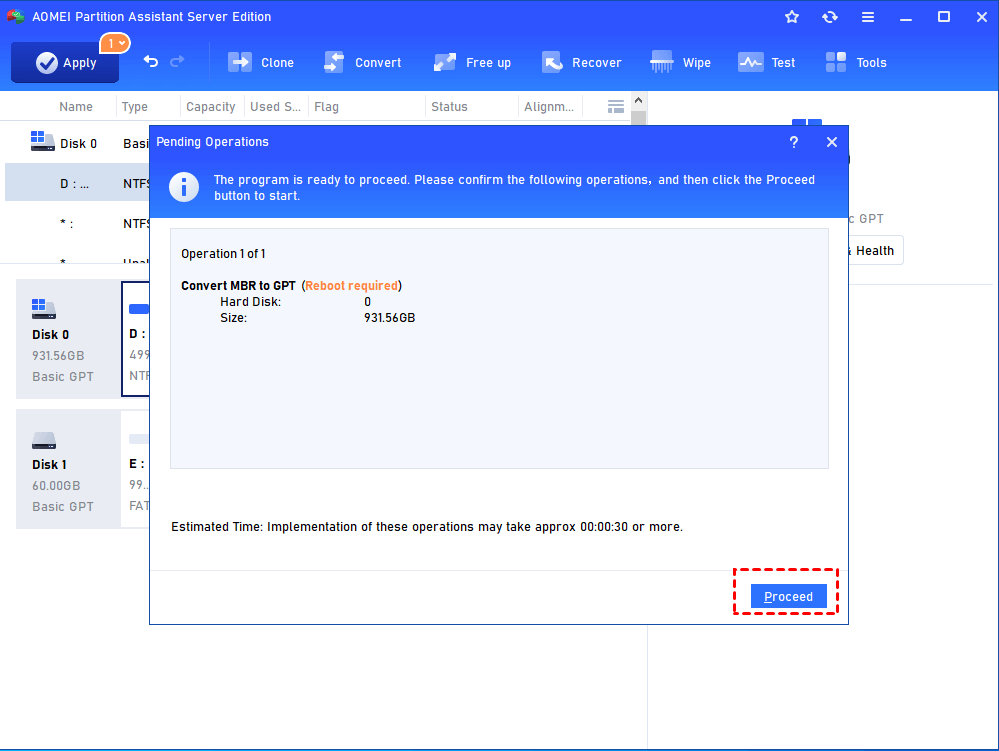The height and width of the screenshot is (751, 999).
Task: Click the Operation 1 of 1 label
Action: point(223,254)
